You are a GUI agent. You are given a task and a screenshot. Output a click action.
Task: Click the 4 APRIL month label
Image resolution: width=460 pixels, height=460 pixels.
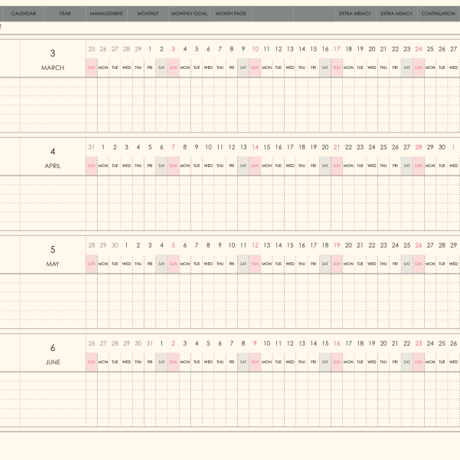[x=53, y=158]
